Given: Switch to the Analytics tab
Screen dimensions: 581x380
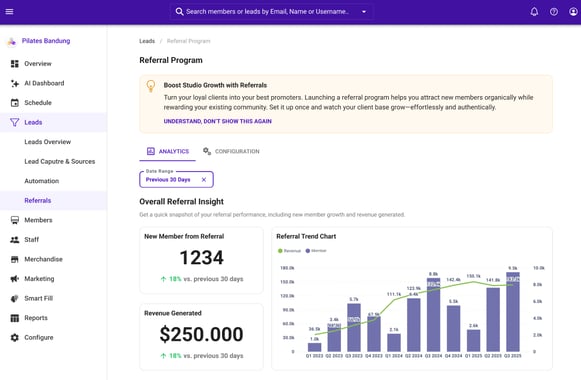Looking at the screenshot, I should (167, 151).
